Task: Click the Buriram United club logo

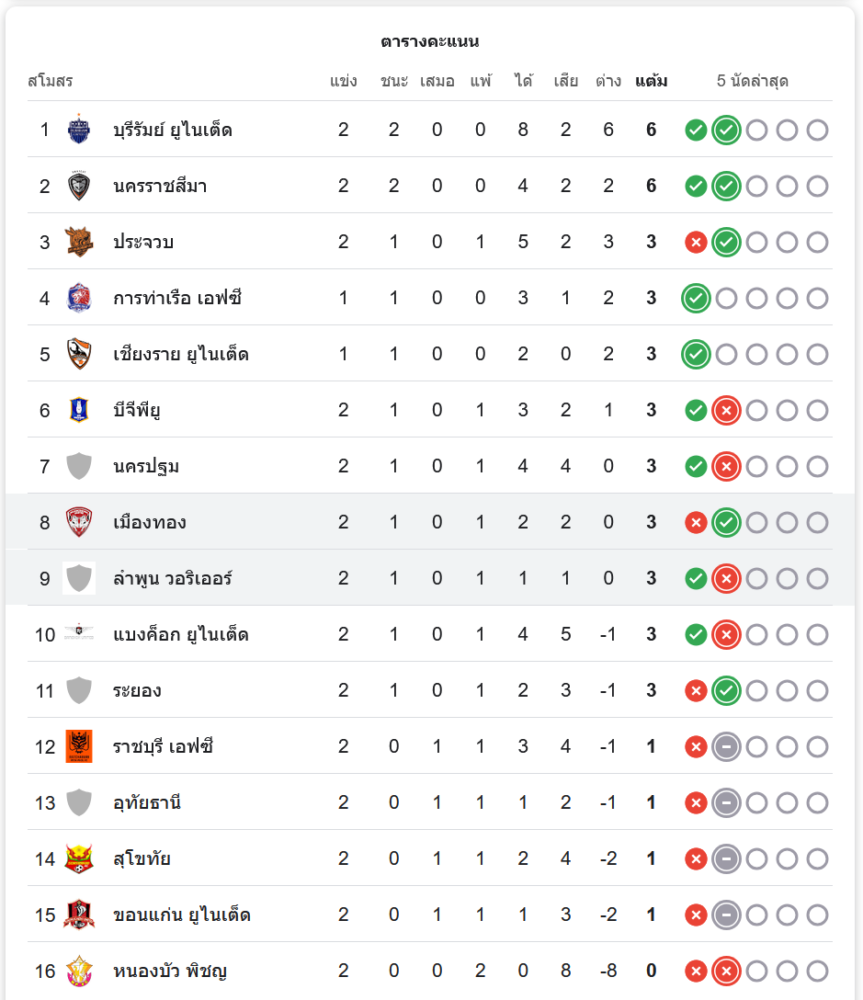Action: coord(79,129)
